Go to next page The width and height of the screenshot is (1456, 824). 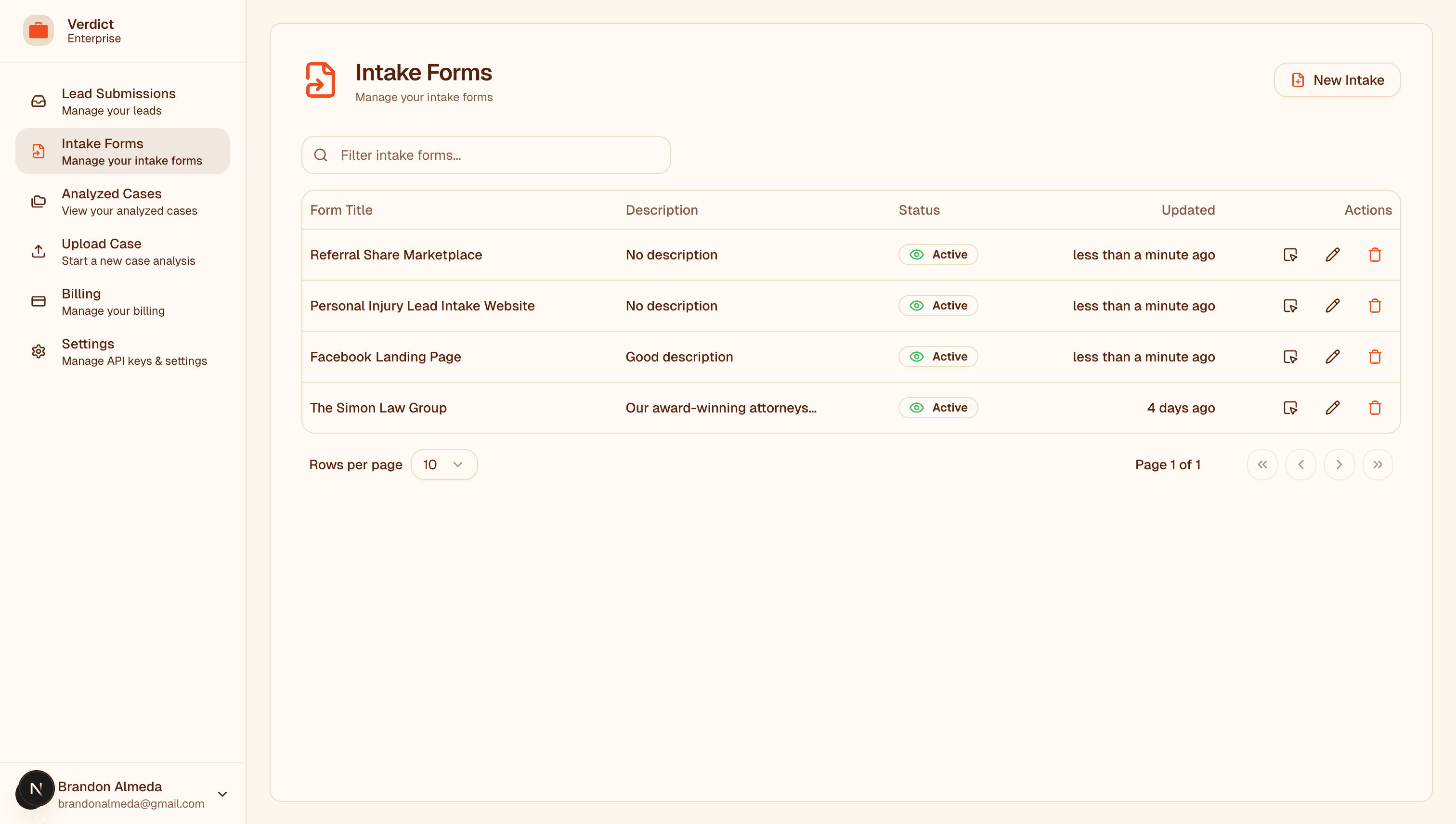coord(1339,464)
